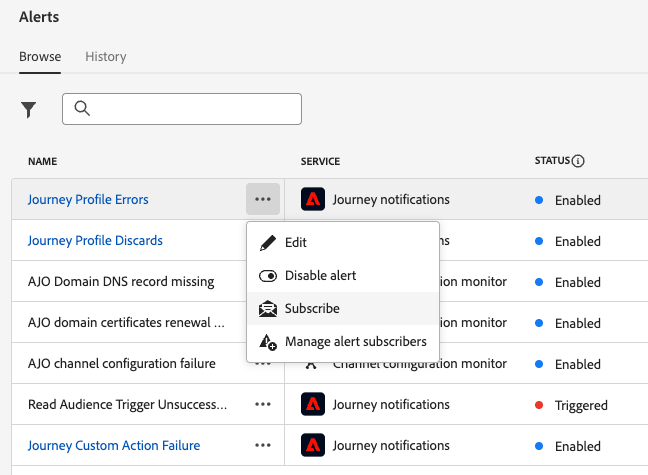The width and height of the screenshot is (648, 475).
Task: Click the Status column info icon
Action: [x=578, y=161]
